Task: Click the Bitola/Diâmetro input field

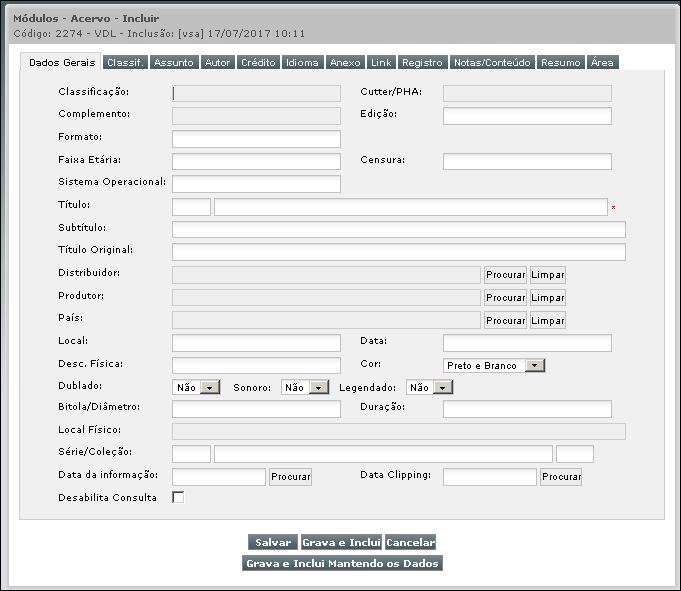Action: (256, 409)
